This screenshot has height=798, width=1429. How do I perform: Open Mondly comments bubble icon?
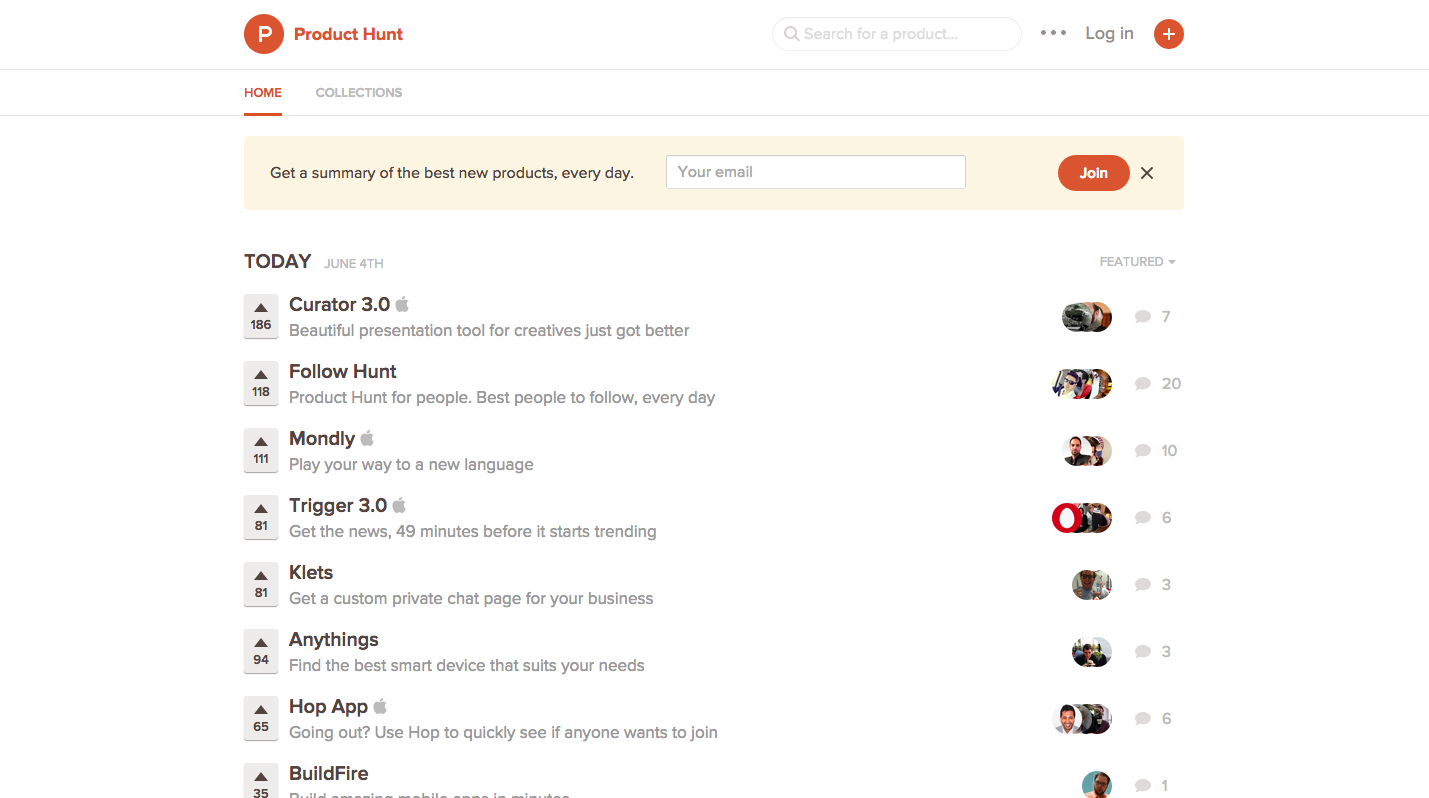pyautogui.click(x=1143, y=451)
